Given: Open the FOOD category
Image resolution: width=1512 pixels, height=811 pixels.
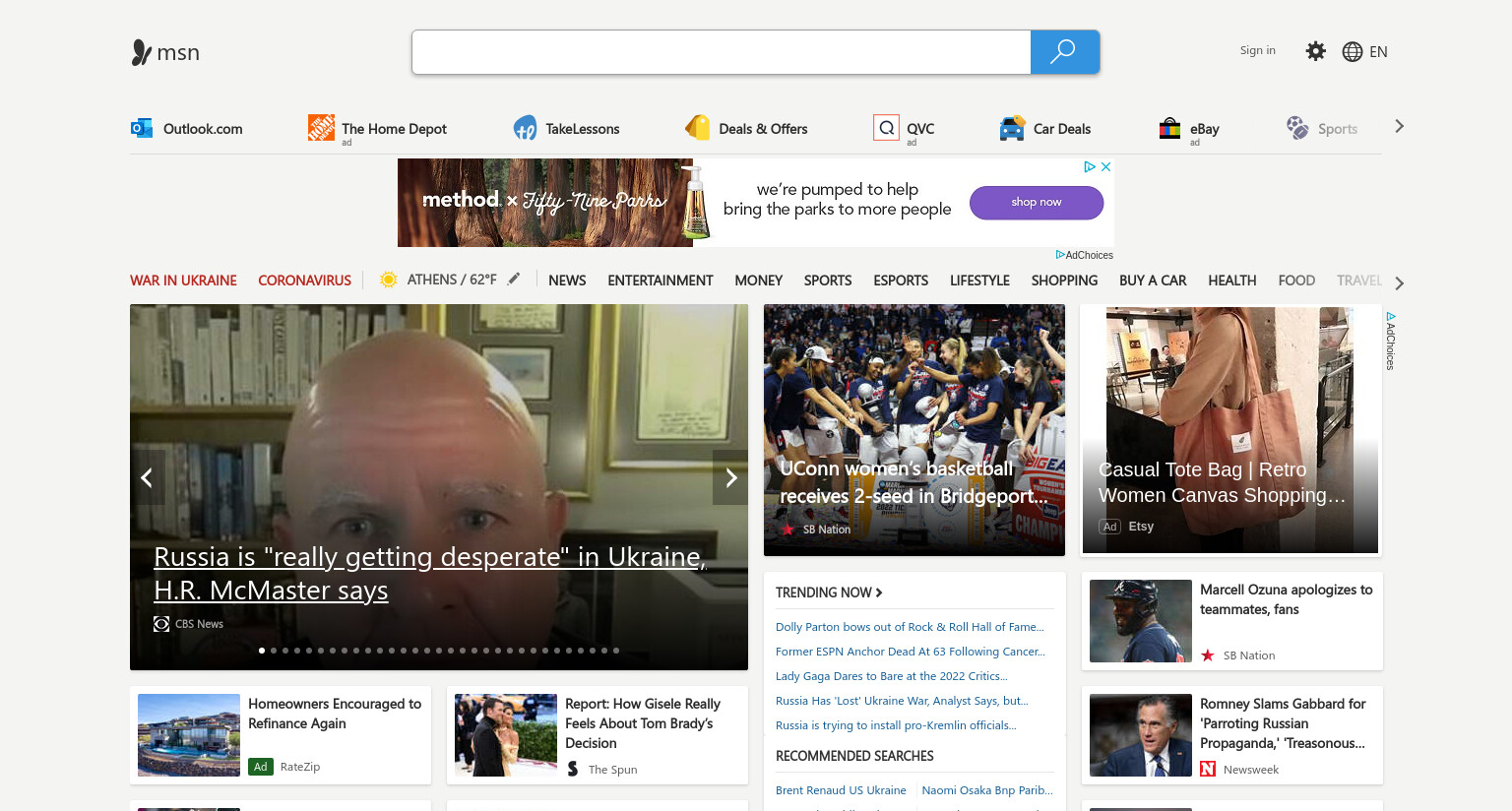Looking at the screenshot, I should tap(1296, 281).
